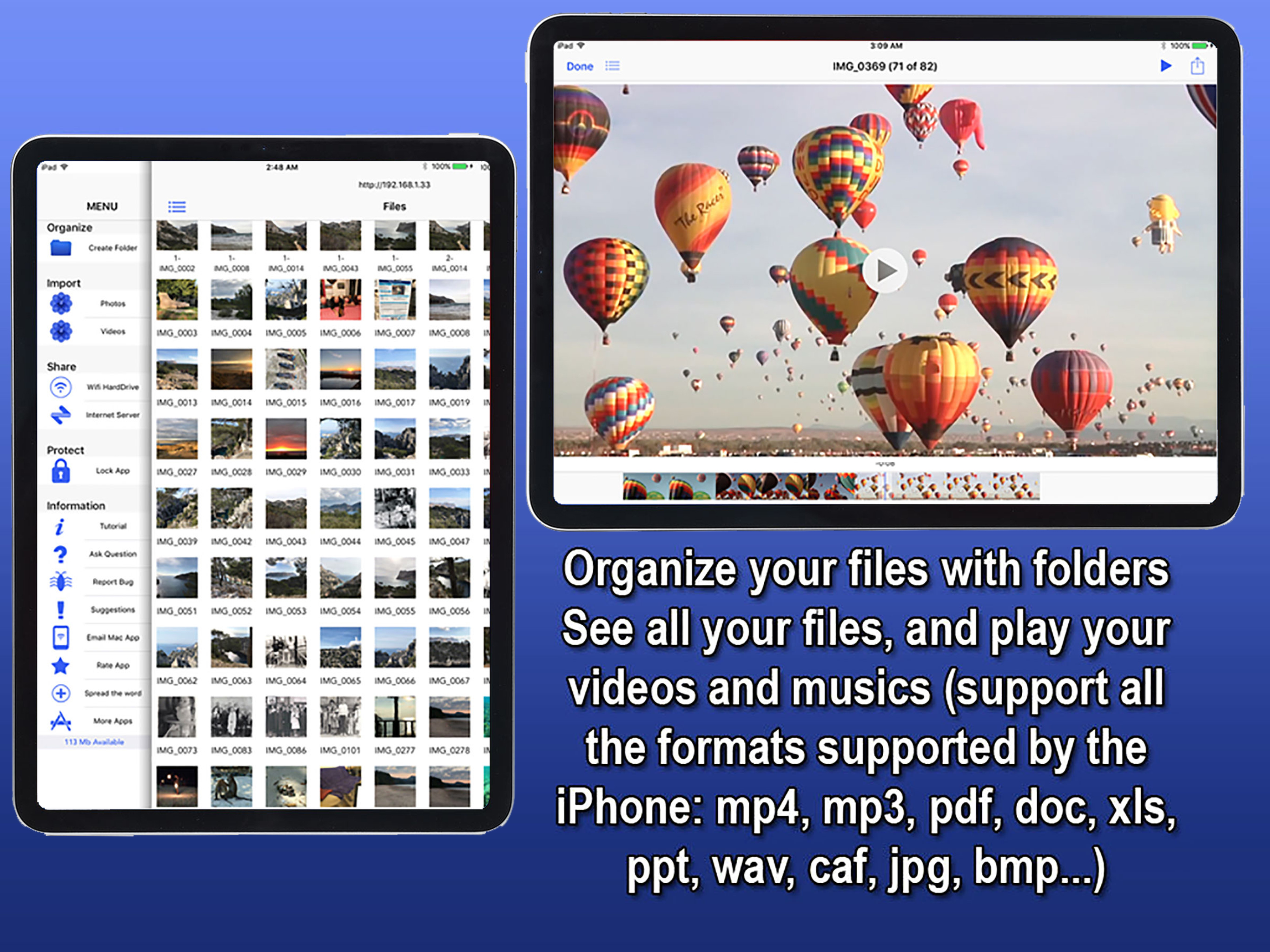Select Internet Server menu label
1270x952 pixels.
point(112,415)
